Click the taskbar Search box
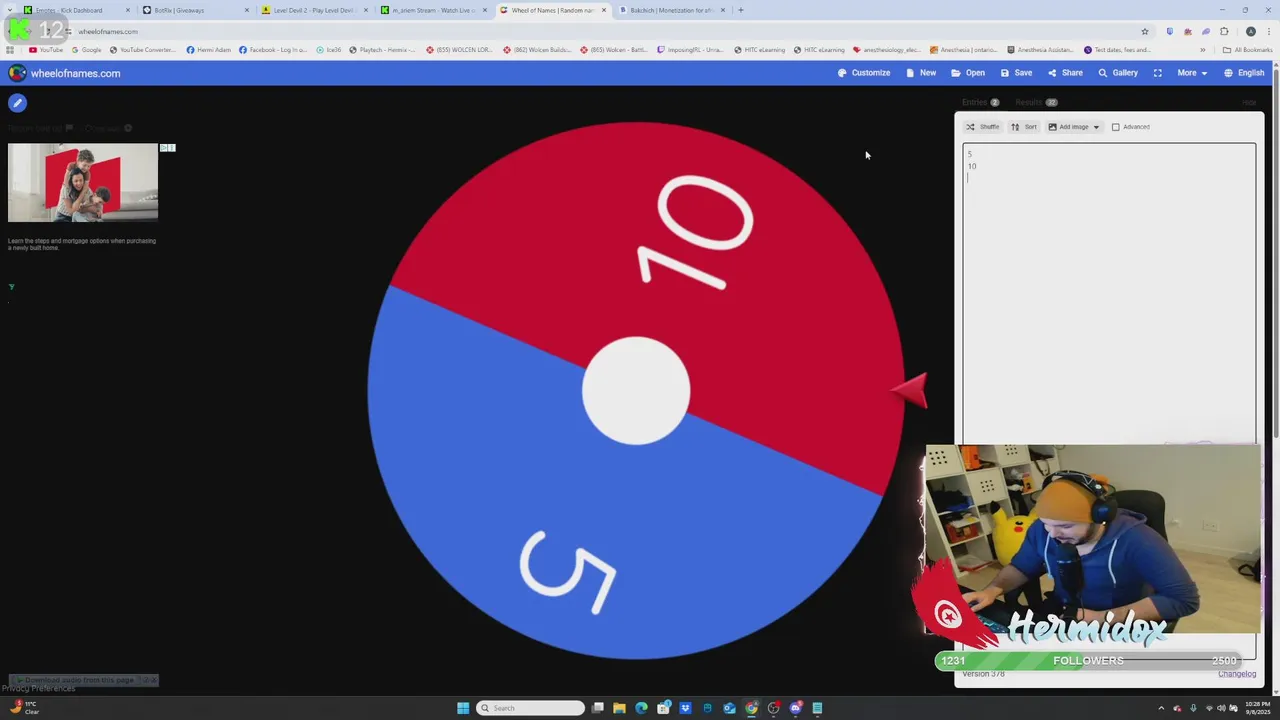The image size is (1280, 720). coord(530,708)
